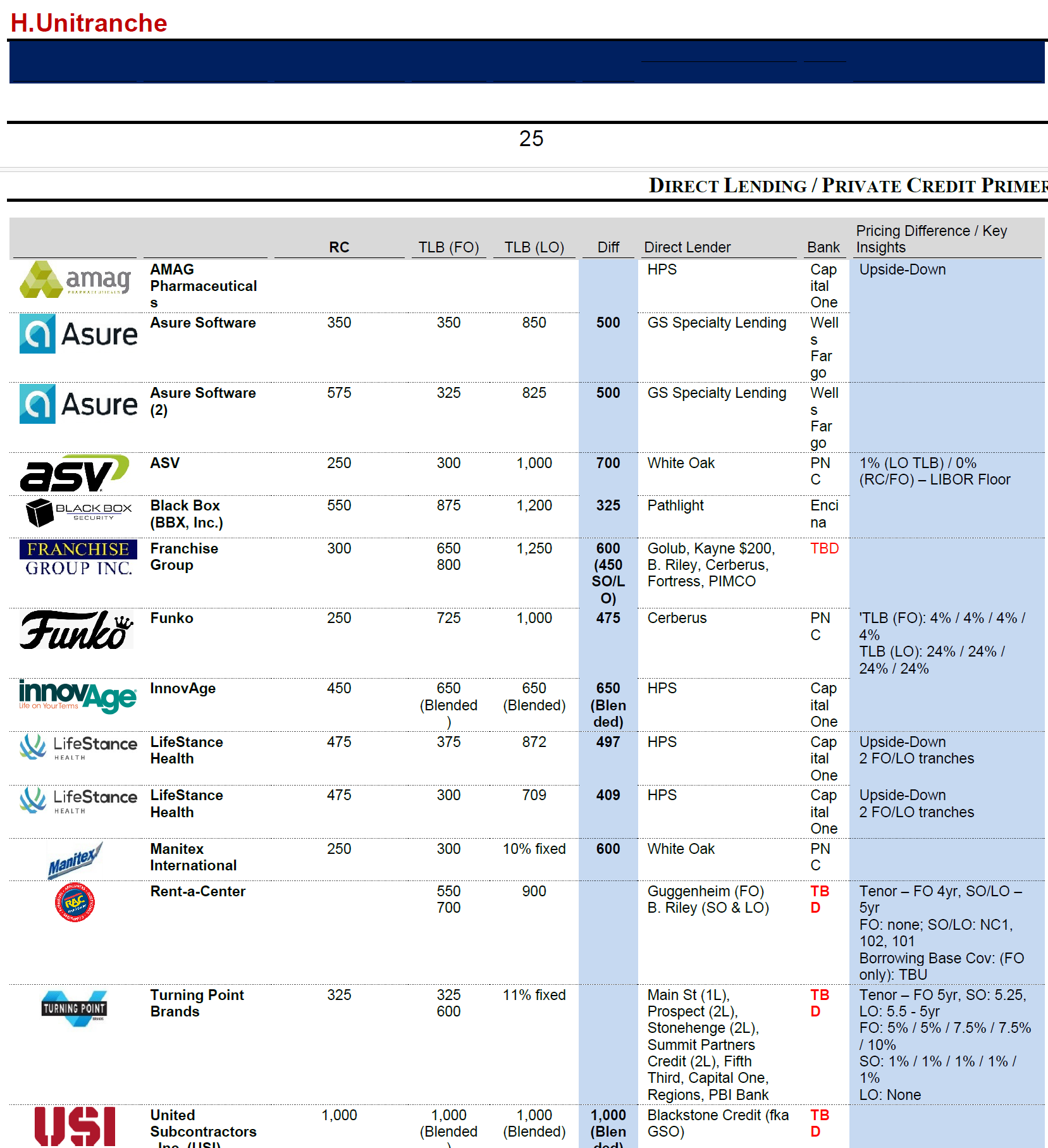Click the H.Unitranche section heading
Viewport: 1048px width, 1148px height.
(x=89, y=23)
